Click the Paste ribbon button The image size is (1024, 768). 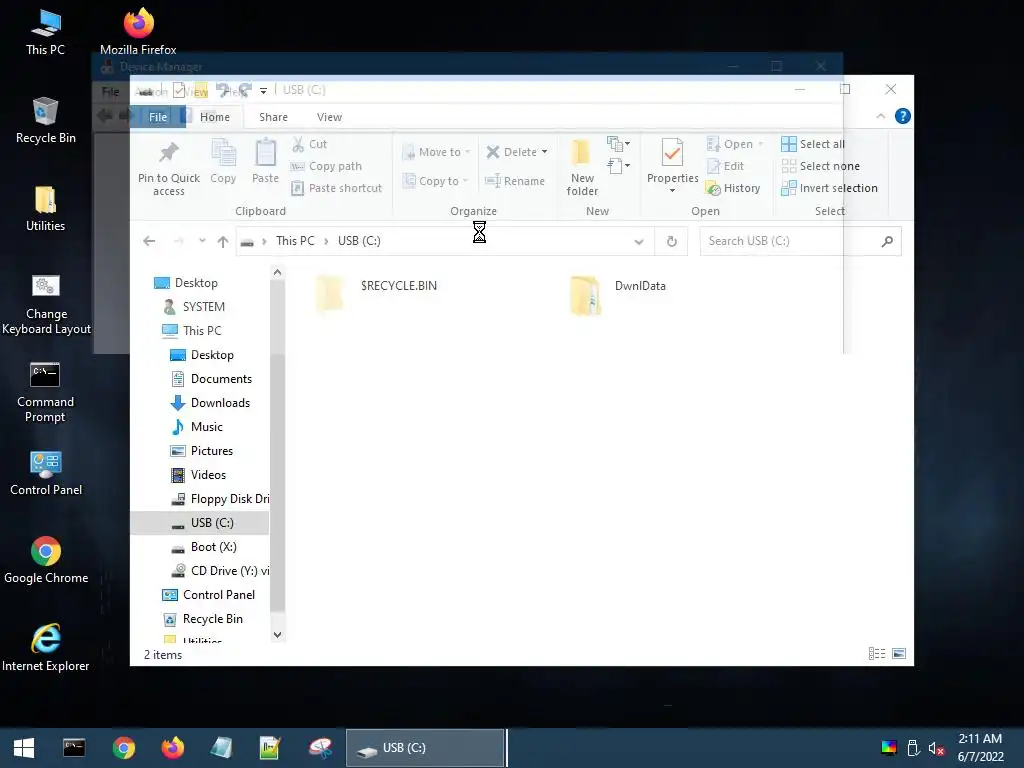(265, 162)
